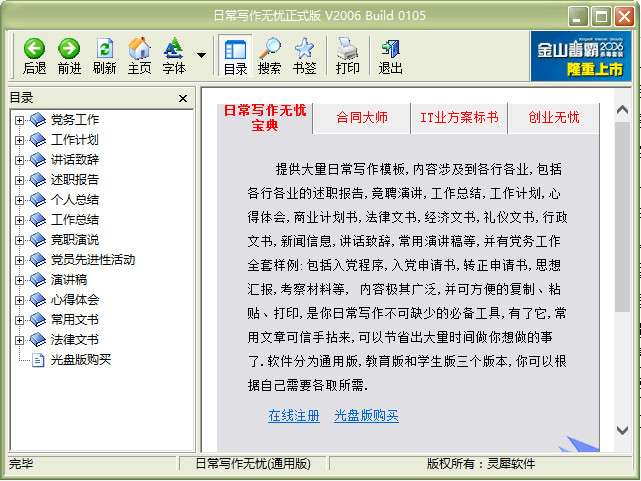Click book icon beside 工作计划
Image resolution: width=641 pixels, height=481 pixels.
[x=38, y=140]
